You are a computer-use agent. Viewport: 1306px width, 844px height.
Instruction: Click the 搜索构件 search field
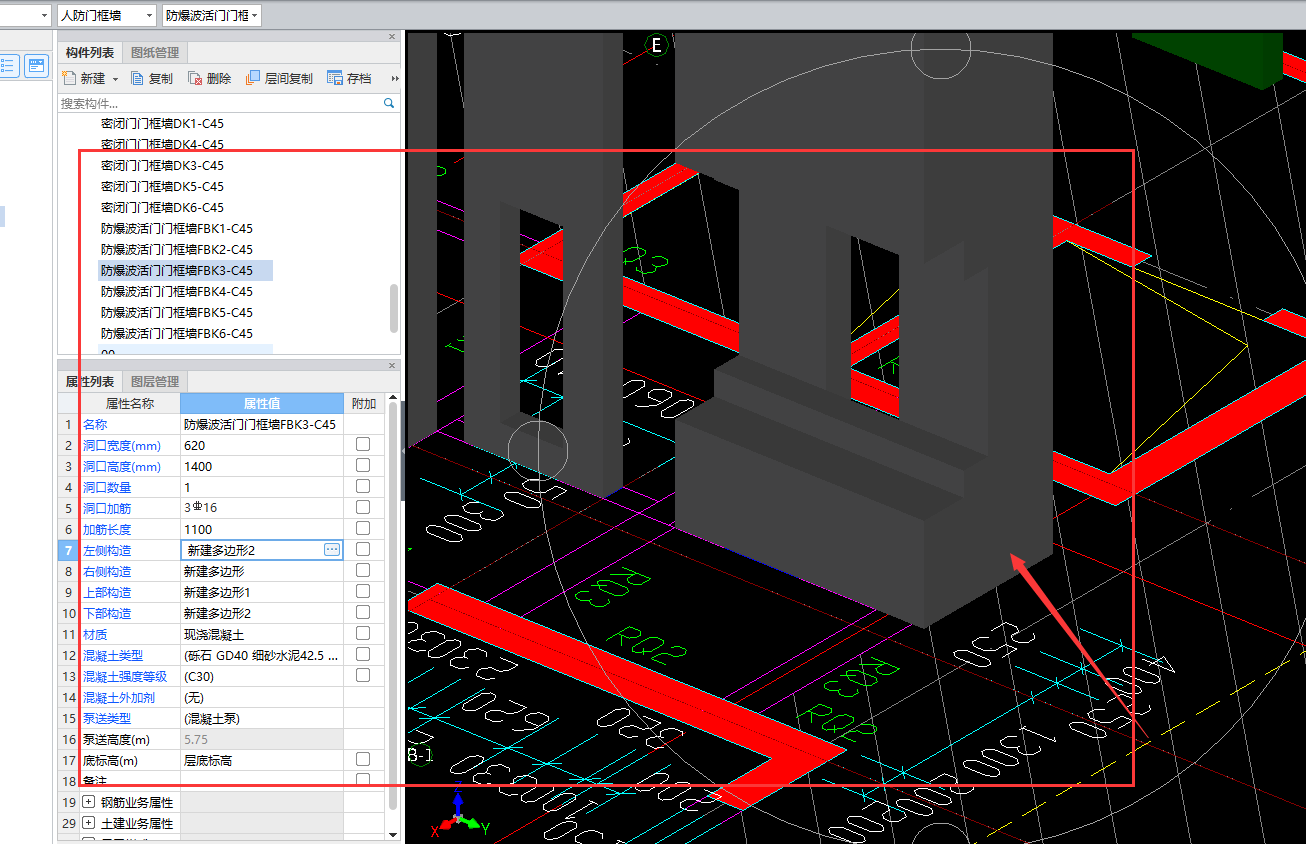[220, 103]
